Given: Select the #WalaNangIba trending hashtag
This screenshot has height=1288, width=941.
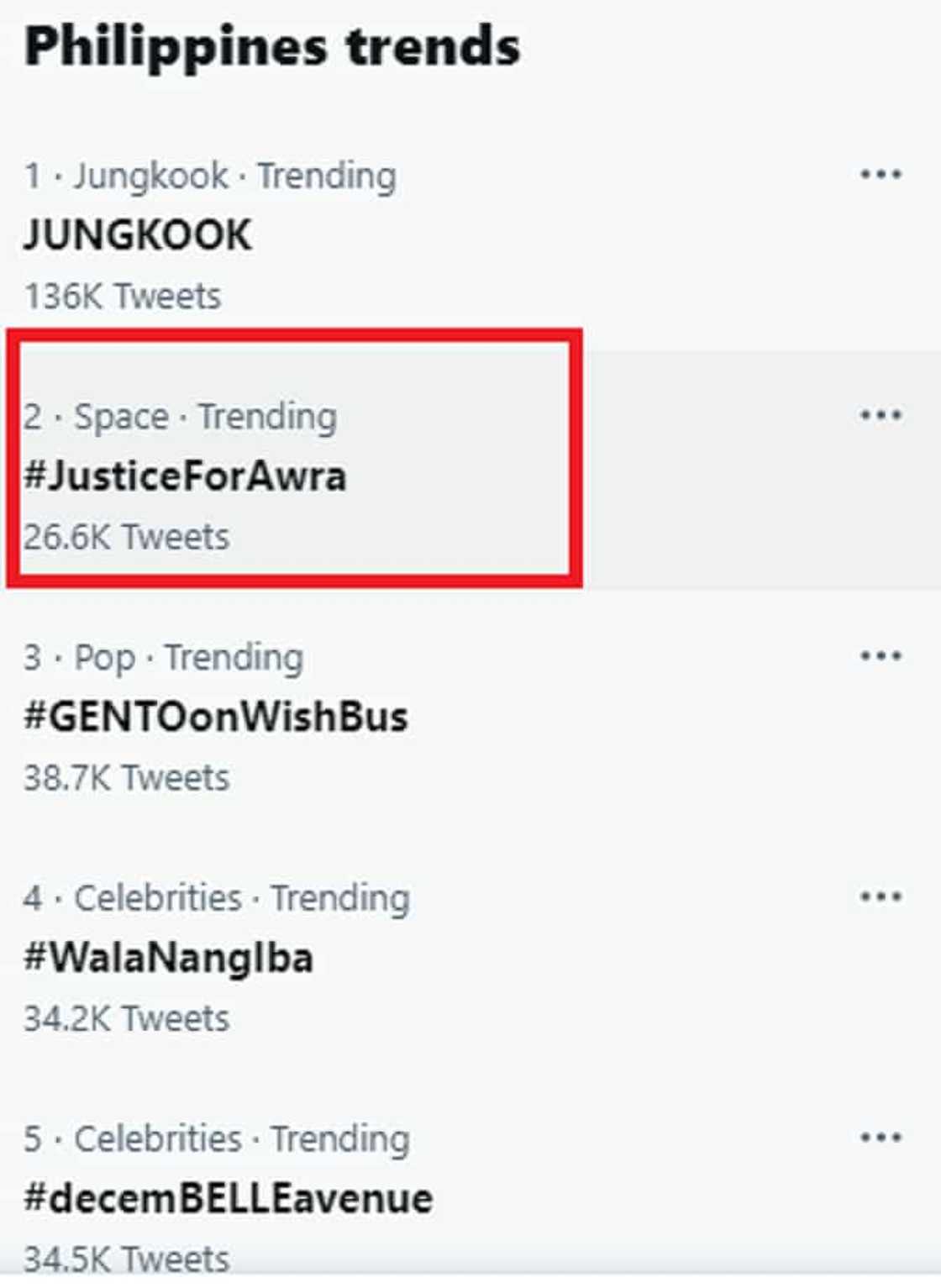Looking at the screenshot, I should pos(168,958).
